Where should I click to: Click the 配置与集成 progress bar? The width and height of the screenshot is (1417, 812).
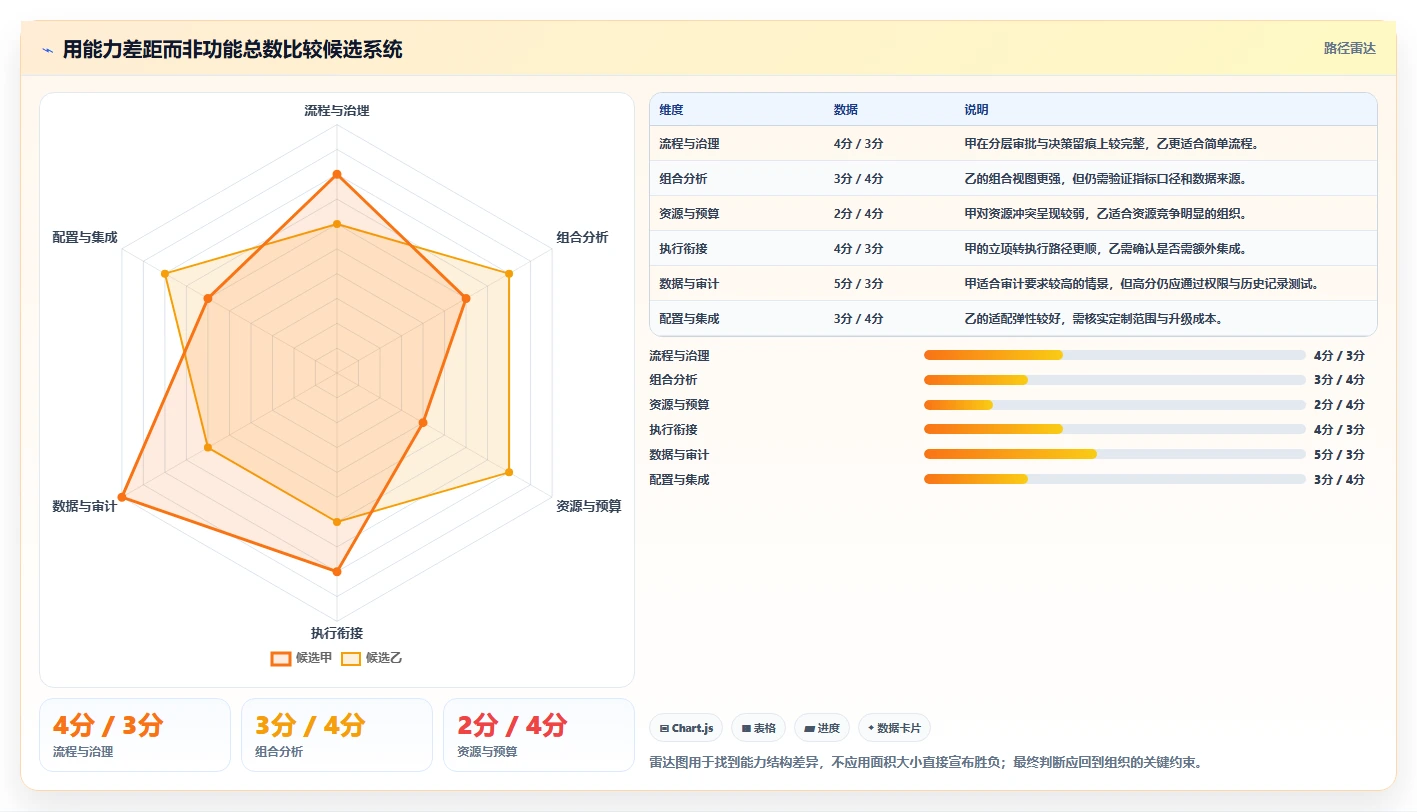1115,479
